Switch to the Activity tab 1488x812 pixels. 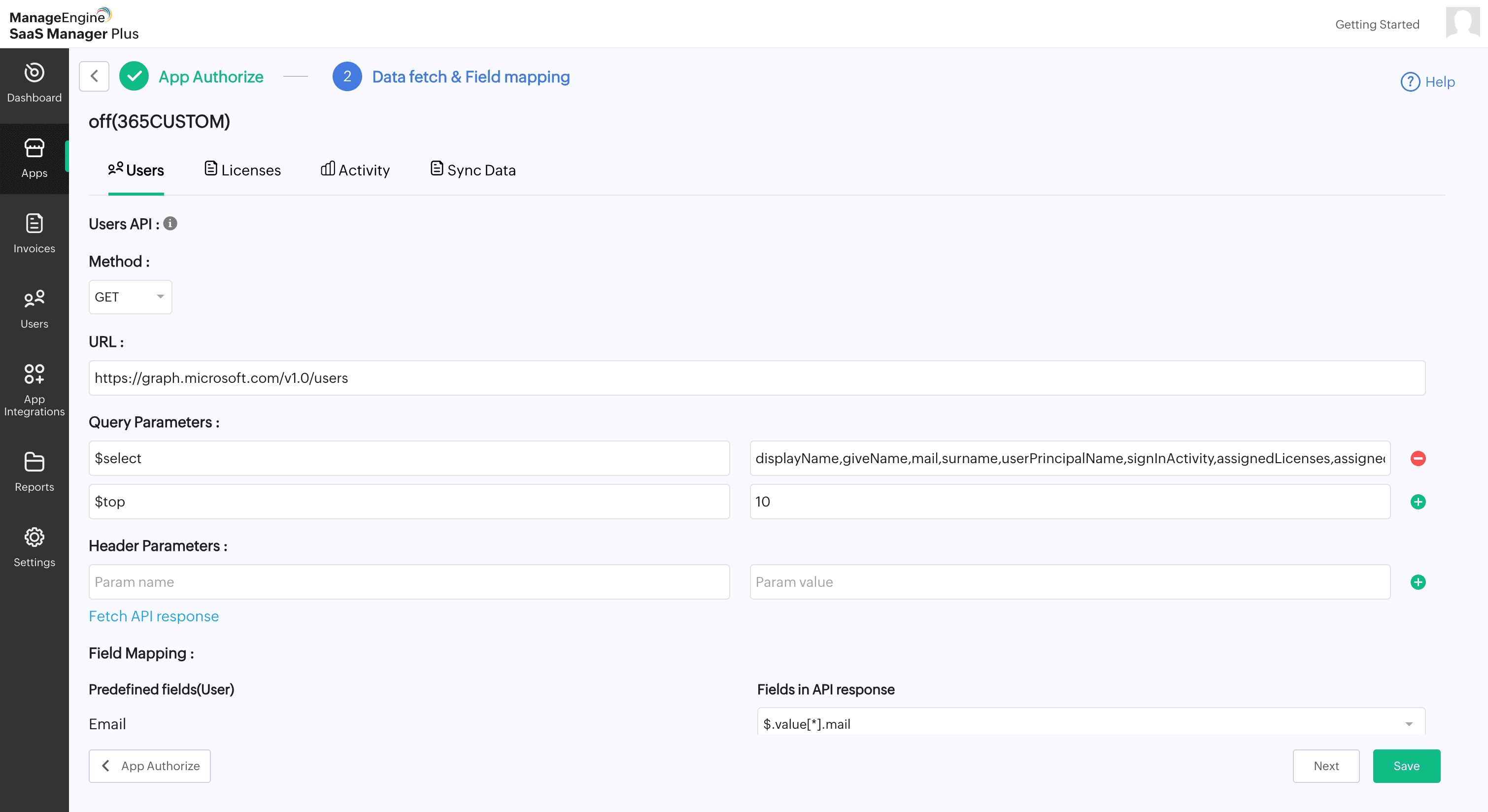pyautogui.click(x=355, y=170)
